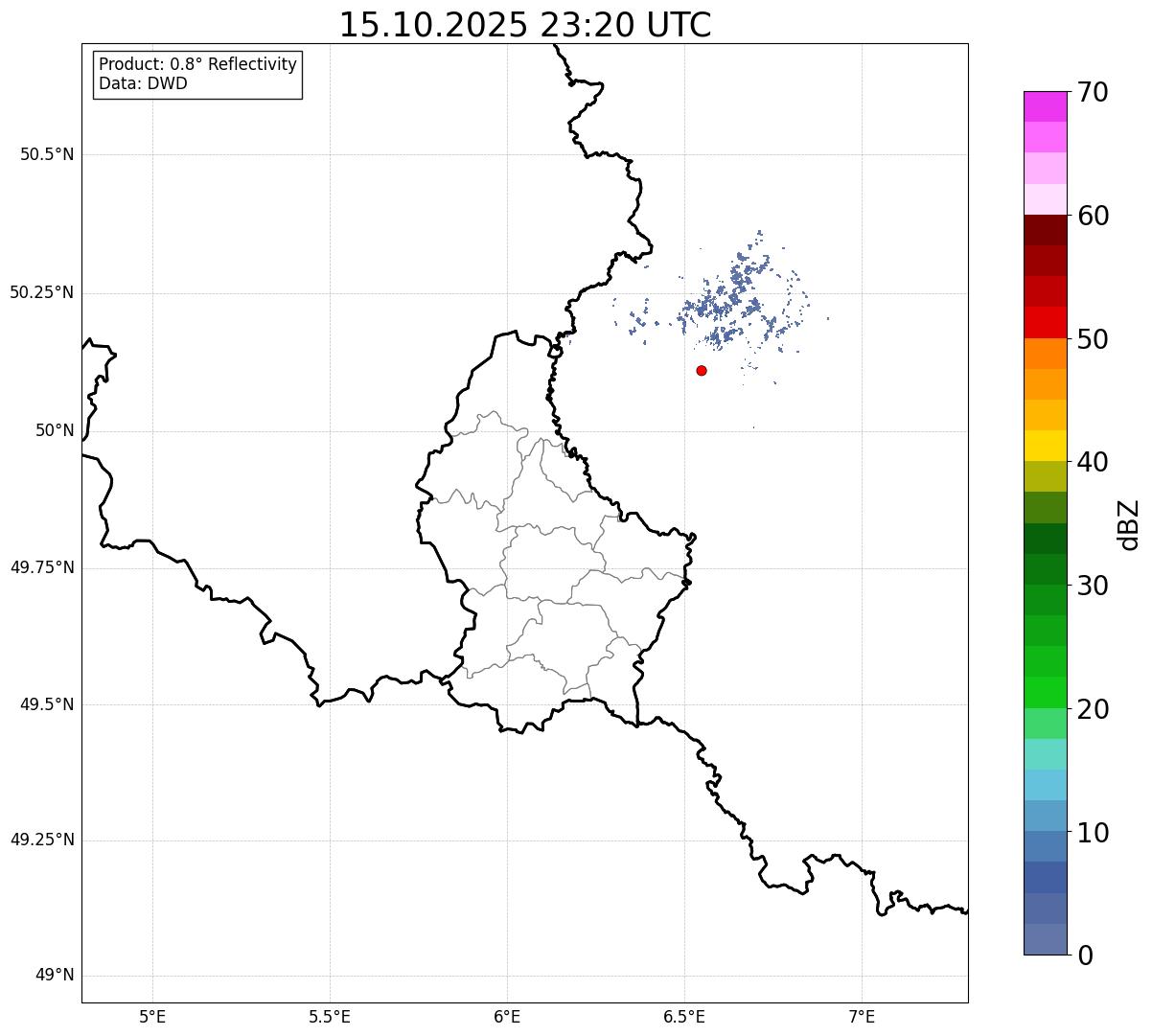Click the 50°N latitude label
The height and width of the screenshot is (1036, 1152).
click(55, 430)
